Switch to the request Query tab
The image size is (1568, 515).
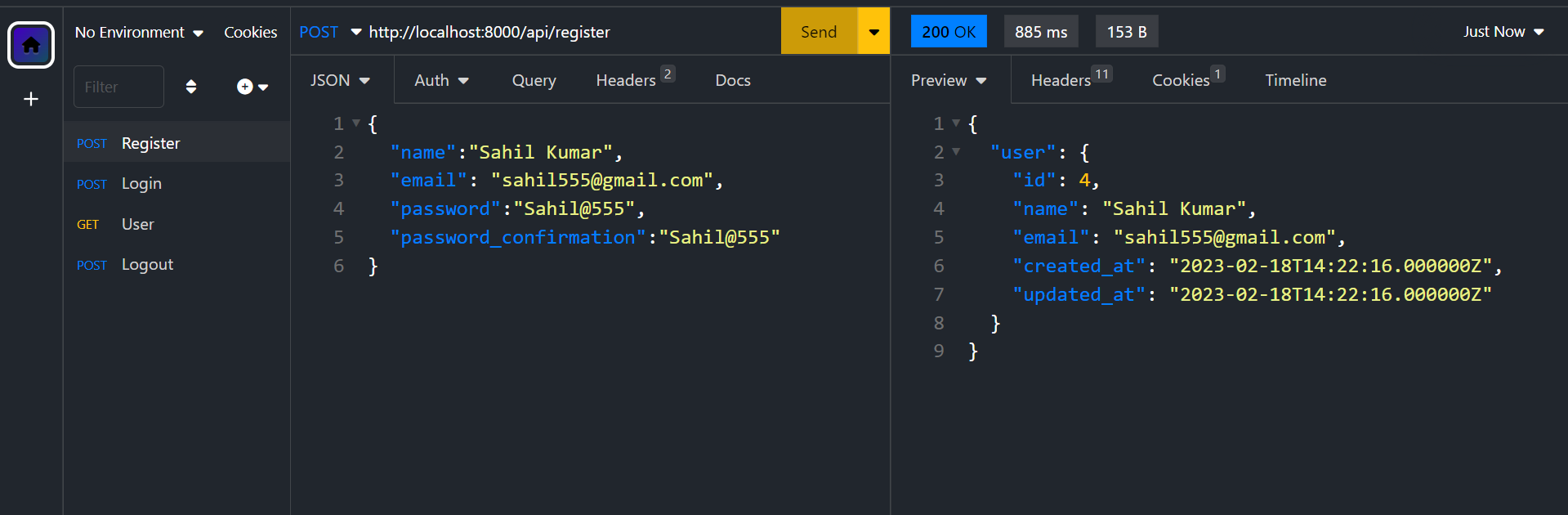(x=534, y=80)
